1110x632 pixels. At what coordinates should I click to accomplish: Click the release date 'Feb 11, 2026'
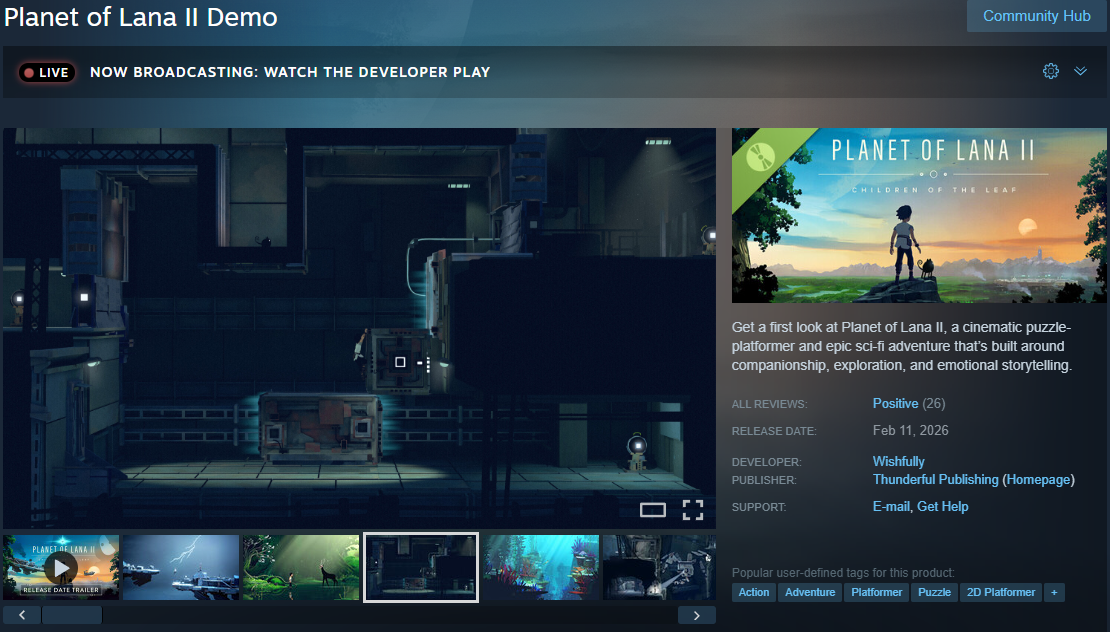click(910, 430)
